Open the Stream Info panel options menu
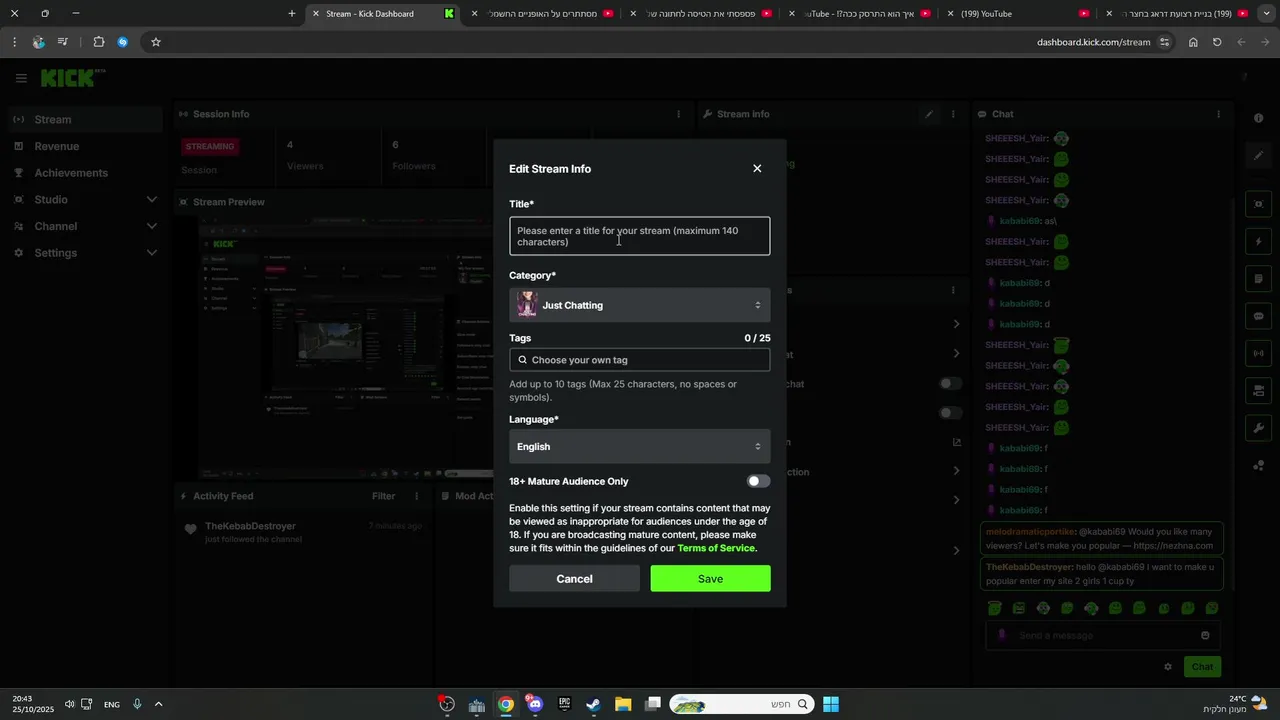The height and width of the screenshot is (720, 1280). 953,114
